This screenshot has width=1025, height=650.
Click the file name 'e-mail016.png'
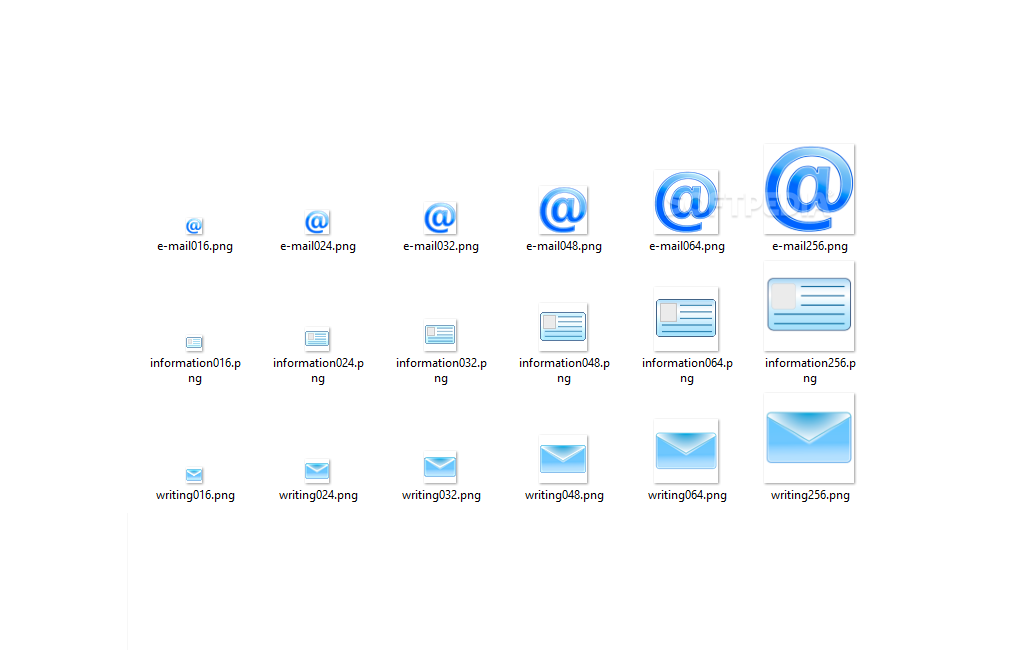[195, 247]
